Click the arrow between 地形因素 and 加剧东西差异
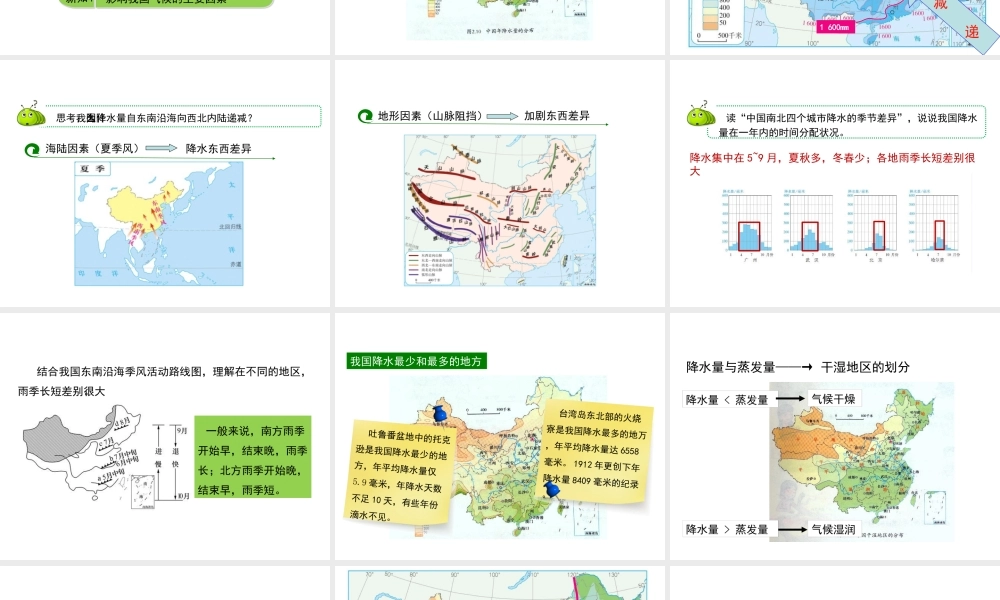The height and width of the screenshot is (600, 1000). coord(503,116)
